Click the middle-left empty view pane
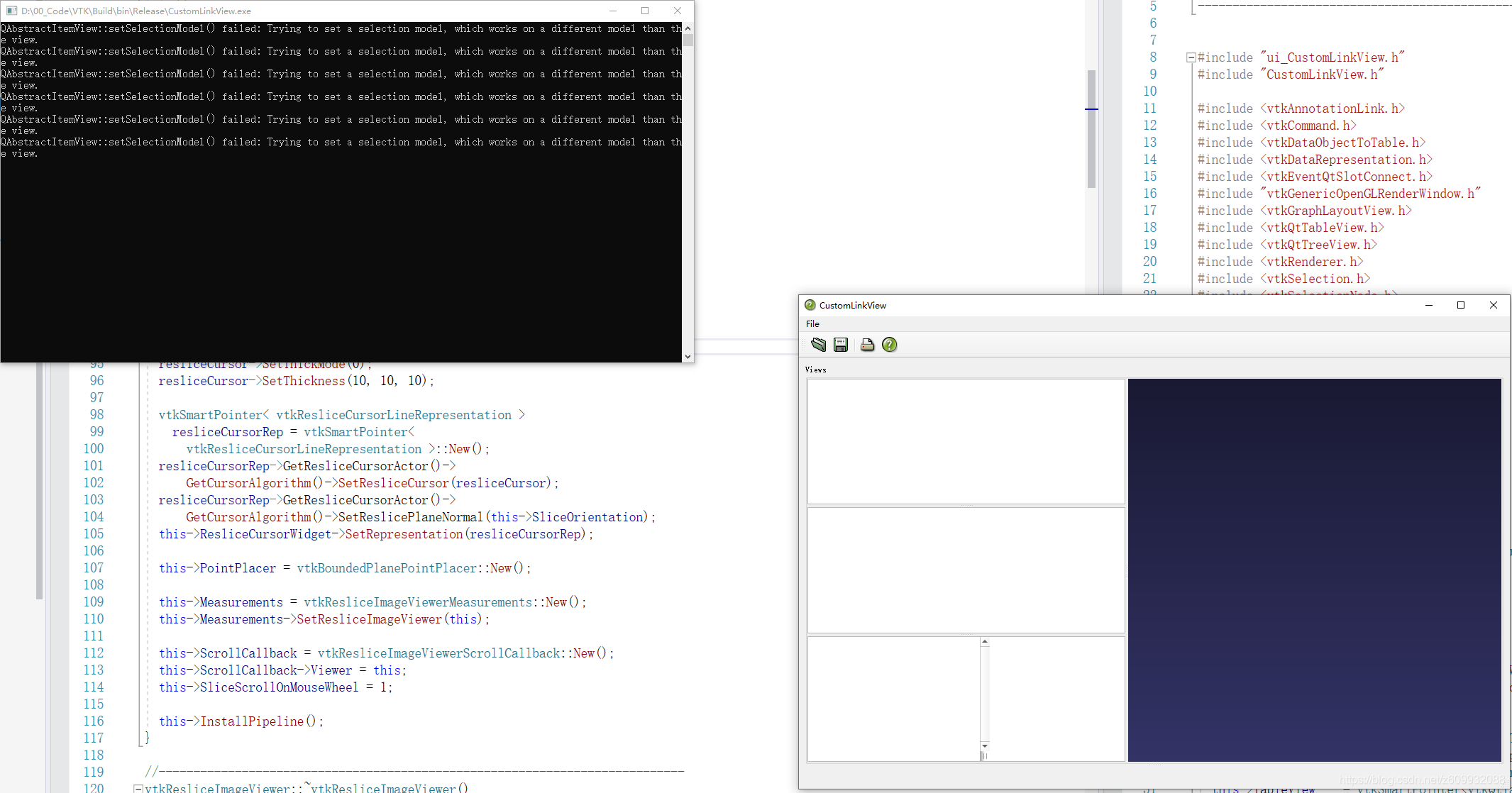Screen dimensions: 1512x793 [x=966, y=570]
